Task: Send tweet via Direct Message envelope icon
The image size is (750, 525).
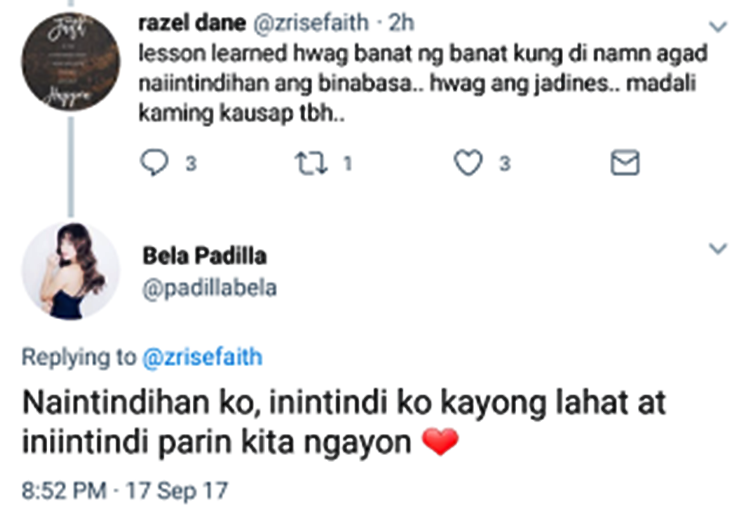Action: [x=625, y=164]
